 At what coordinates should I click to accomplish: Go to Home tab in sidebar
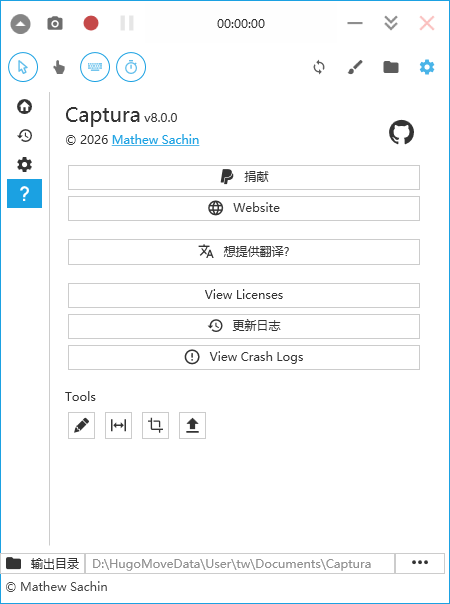coord(24,106)
